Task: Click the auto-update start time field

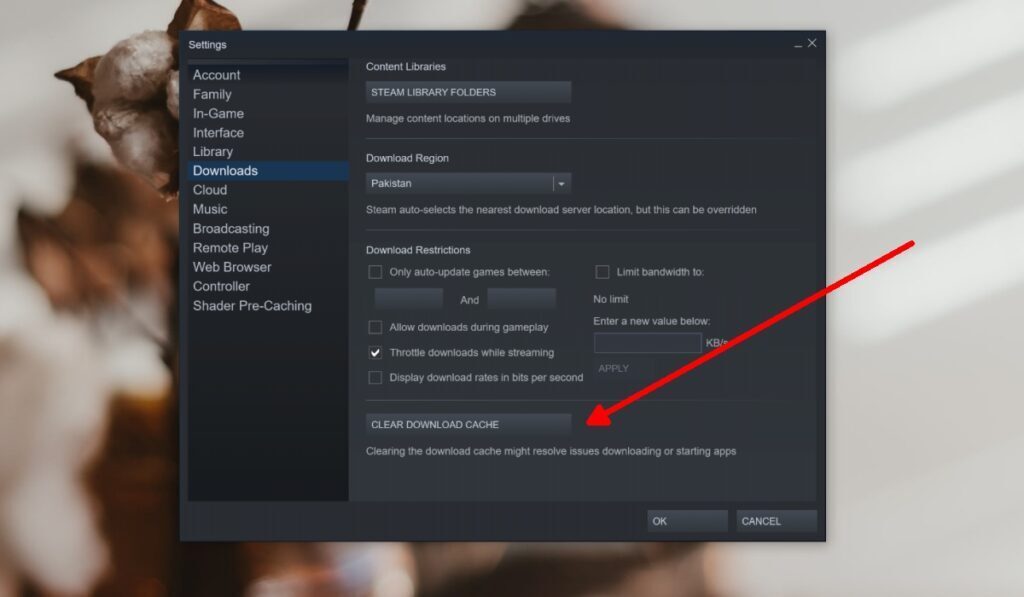Action: click(x=408, y=297)
